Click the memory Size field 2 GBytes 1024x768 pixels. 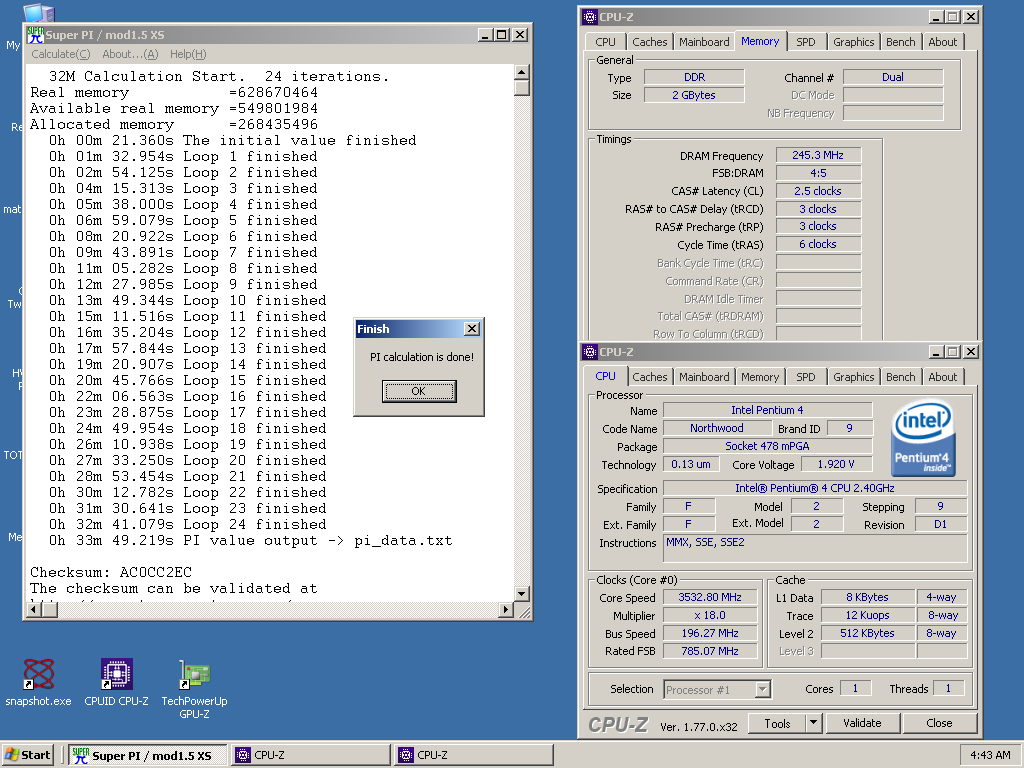tap(694, 95)
